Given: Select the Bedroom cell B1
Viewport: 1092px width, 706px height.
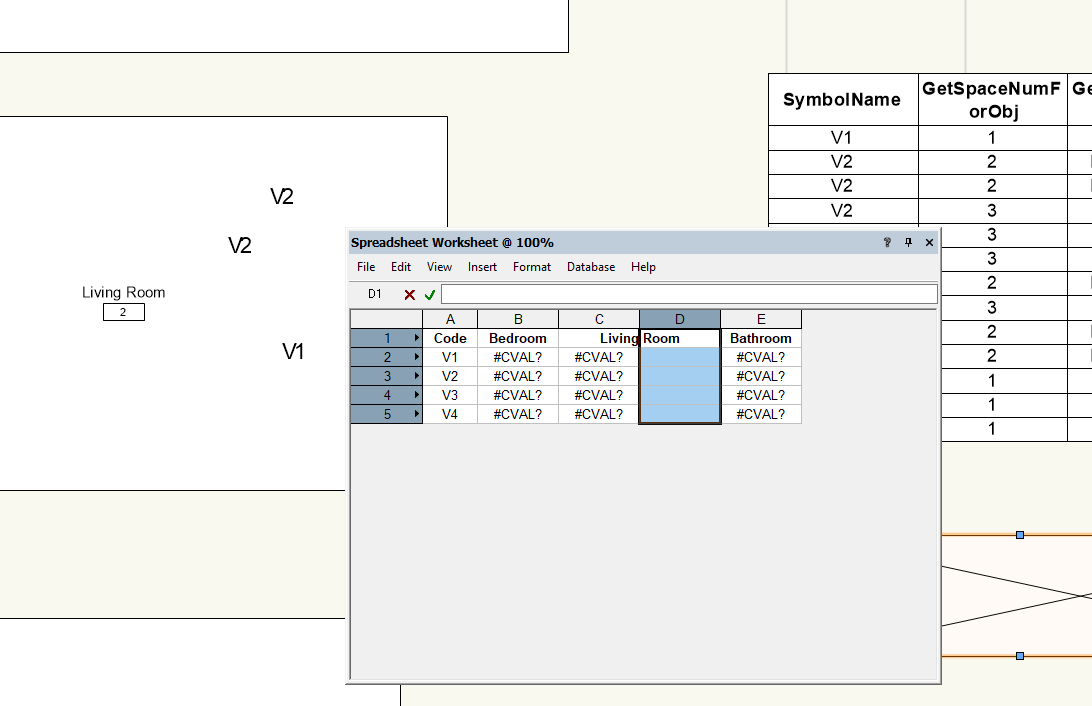Looking at the screenshot, I should [x=518, y=338].
